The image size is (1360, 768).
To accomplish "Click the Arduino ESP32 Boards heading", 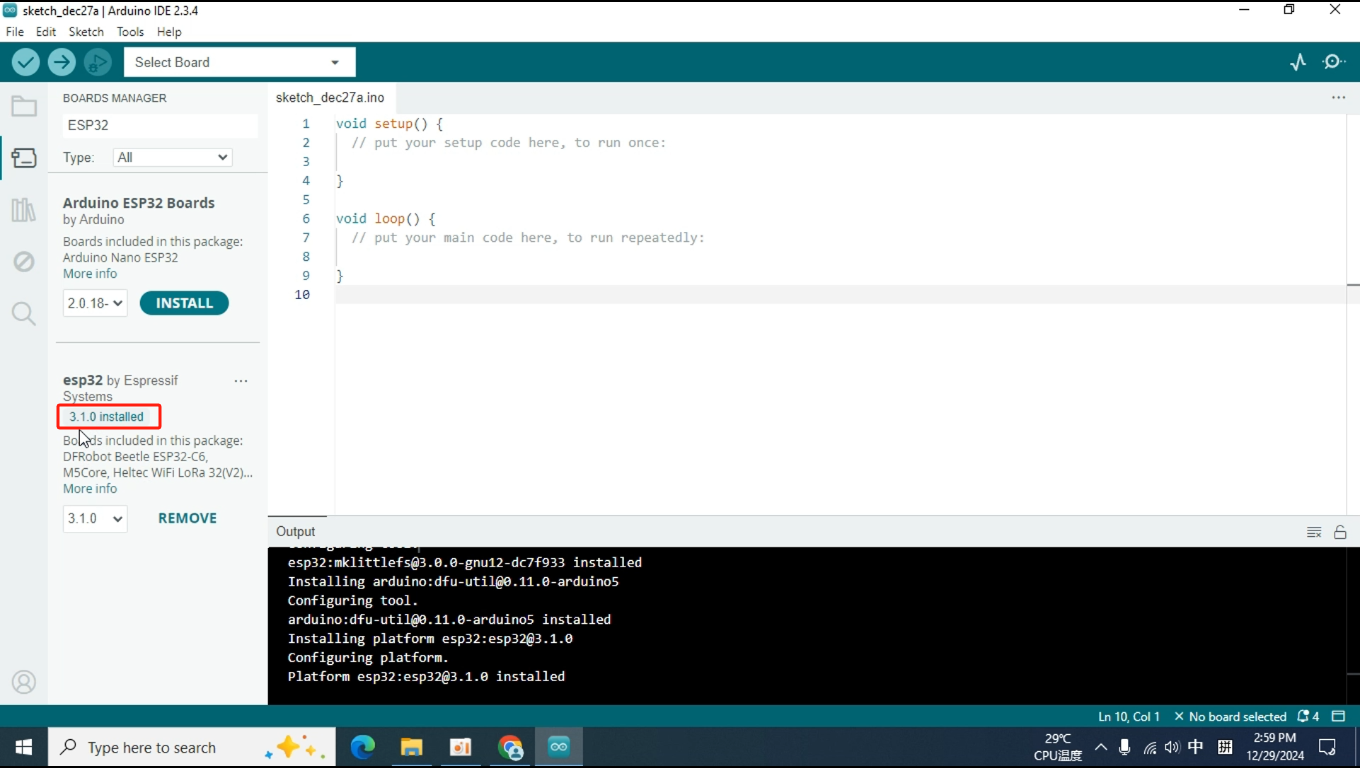I will click(x=139, y=203).
